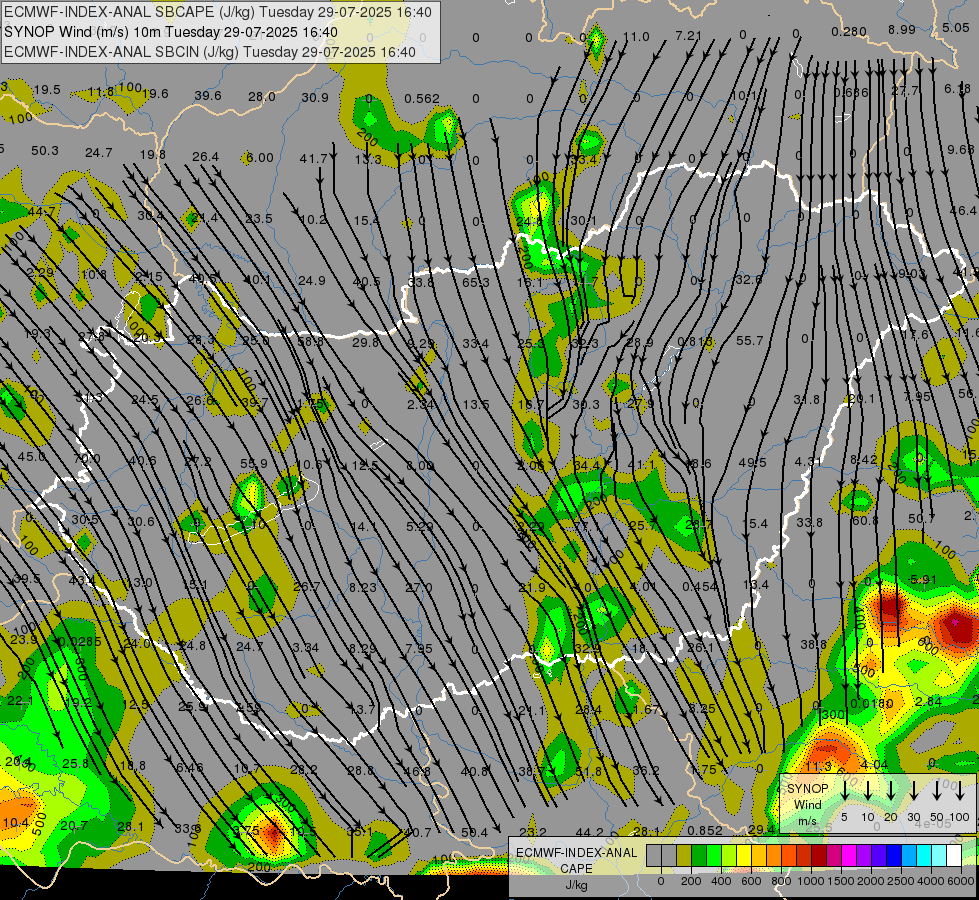Click the 50 m/s wind arrow in legend

(x=937, y=791)
